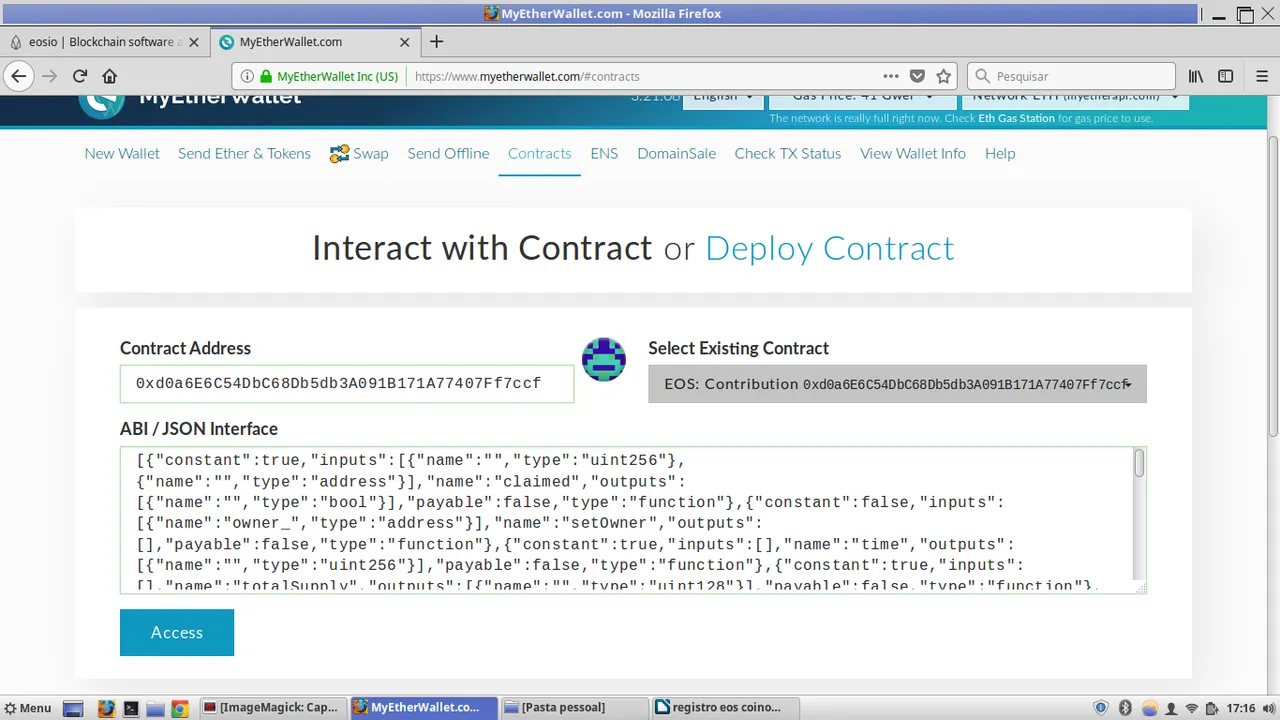Switch to the registro eos coino taskbar window
The width and height of the screenshot is (1280, 720).
click(x=724, y=708)
